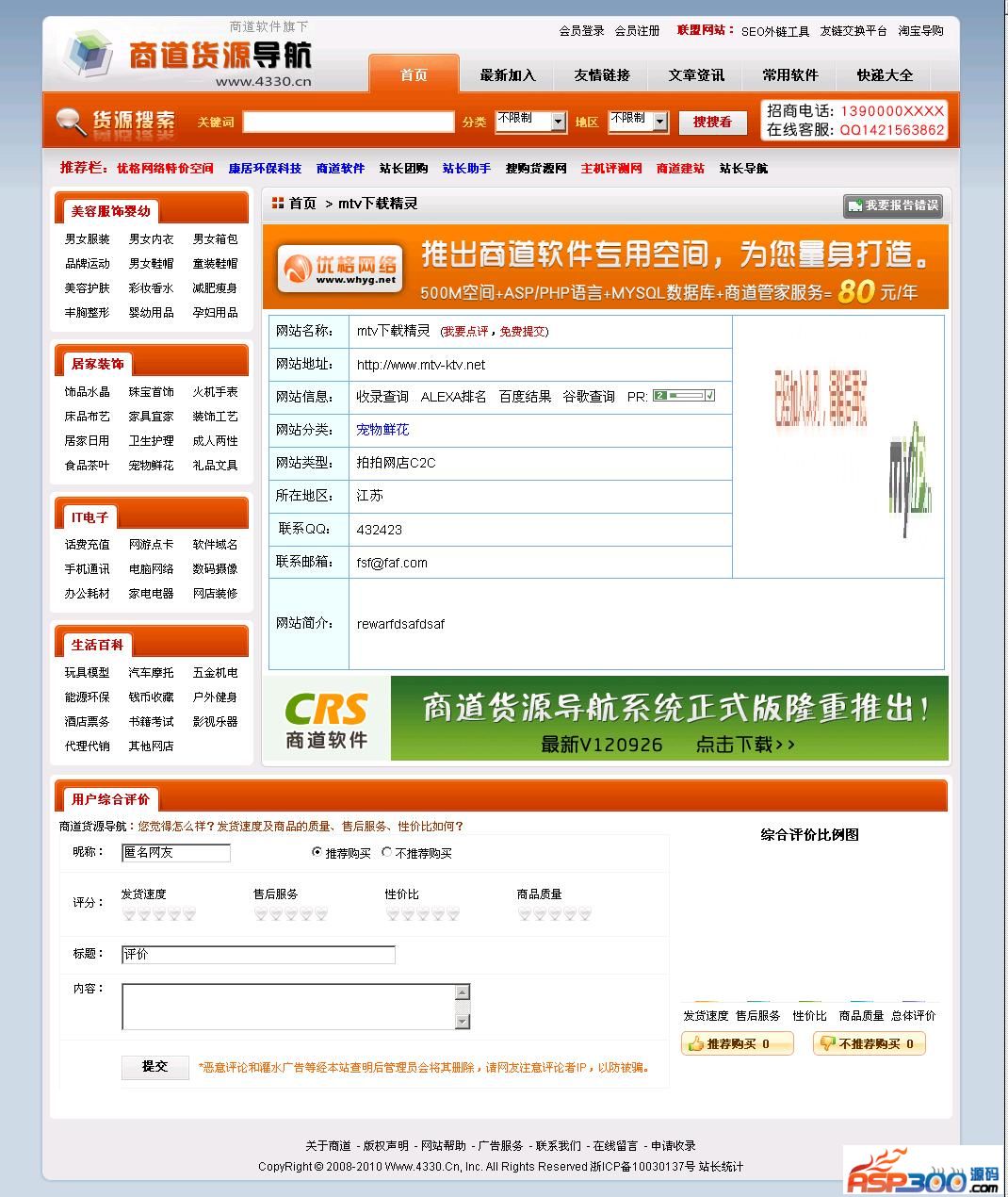Open the 地区 dropdown list

tap(638, 122)
